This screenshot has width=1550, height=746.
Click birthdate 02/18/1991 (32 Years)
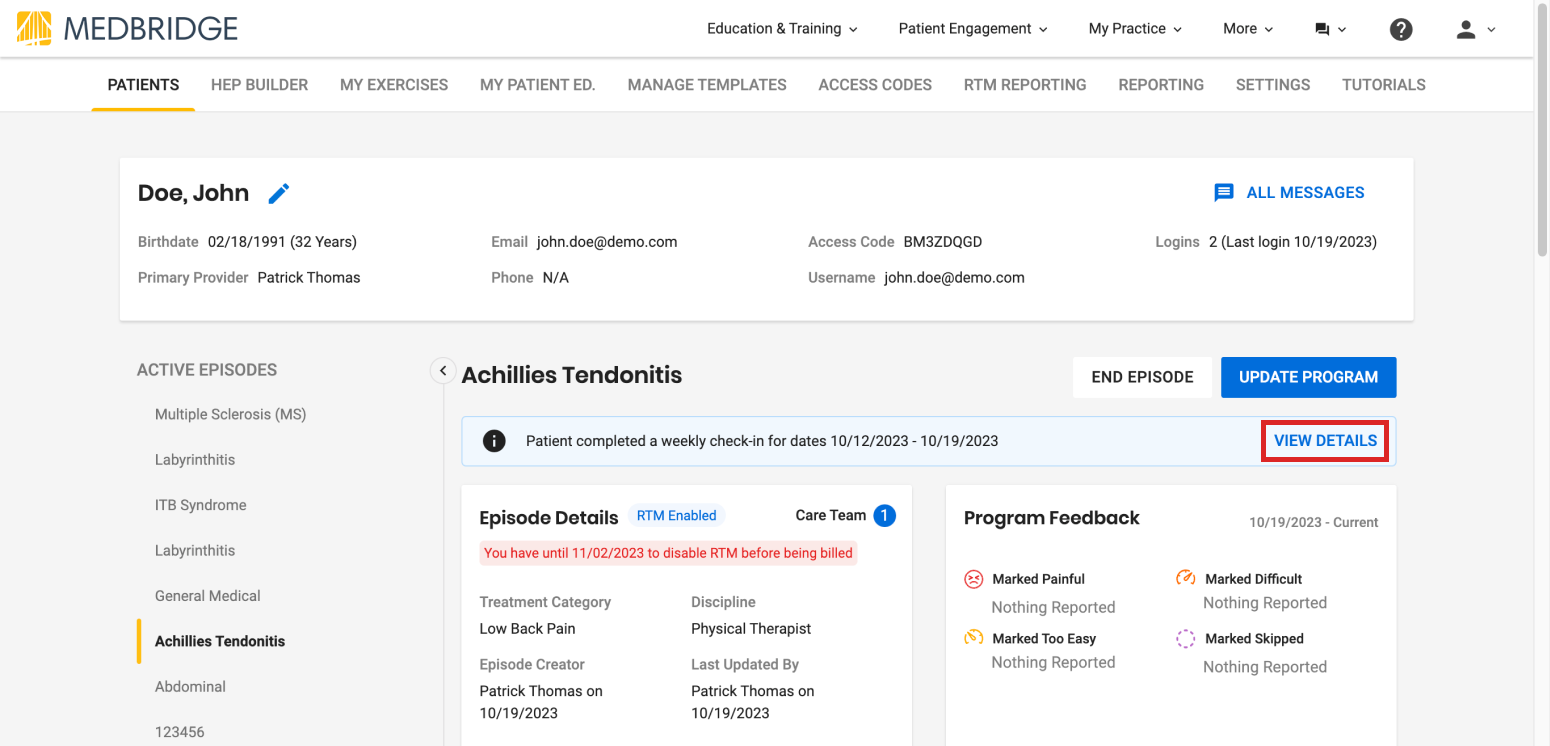click(x=282, y=242)
